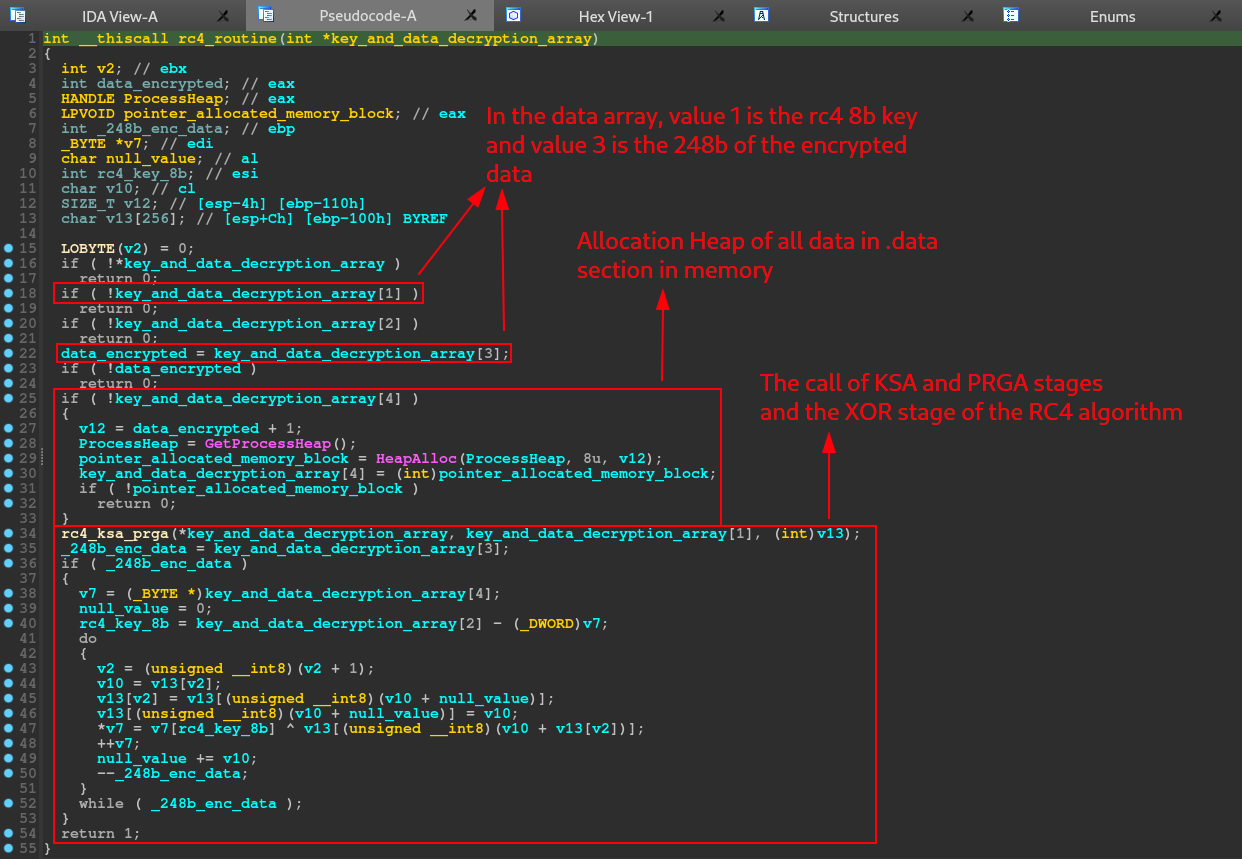Click the Hex View-1 tab's hex dump icon

point(513,15)
